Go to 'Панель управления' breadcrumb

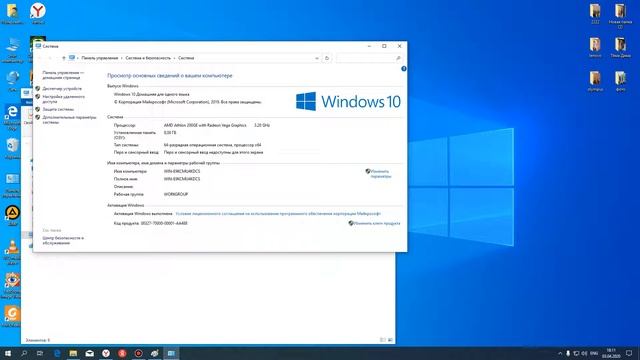pos(100,58)
